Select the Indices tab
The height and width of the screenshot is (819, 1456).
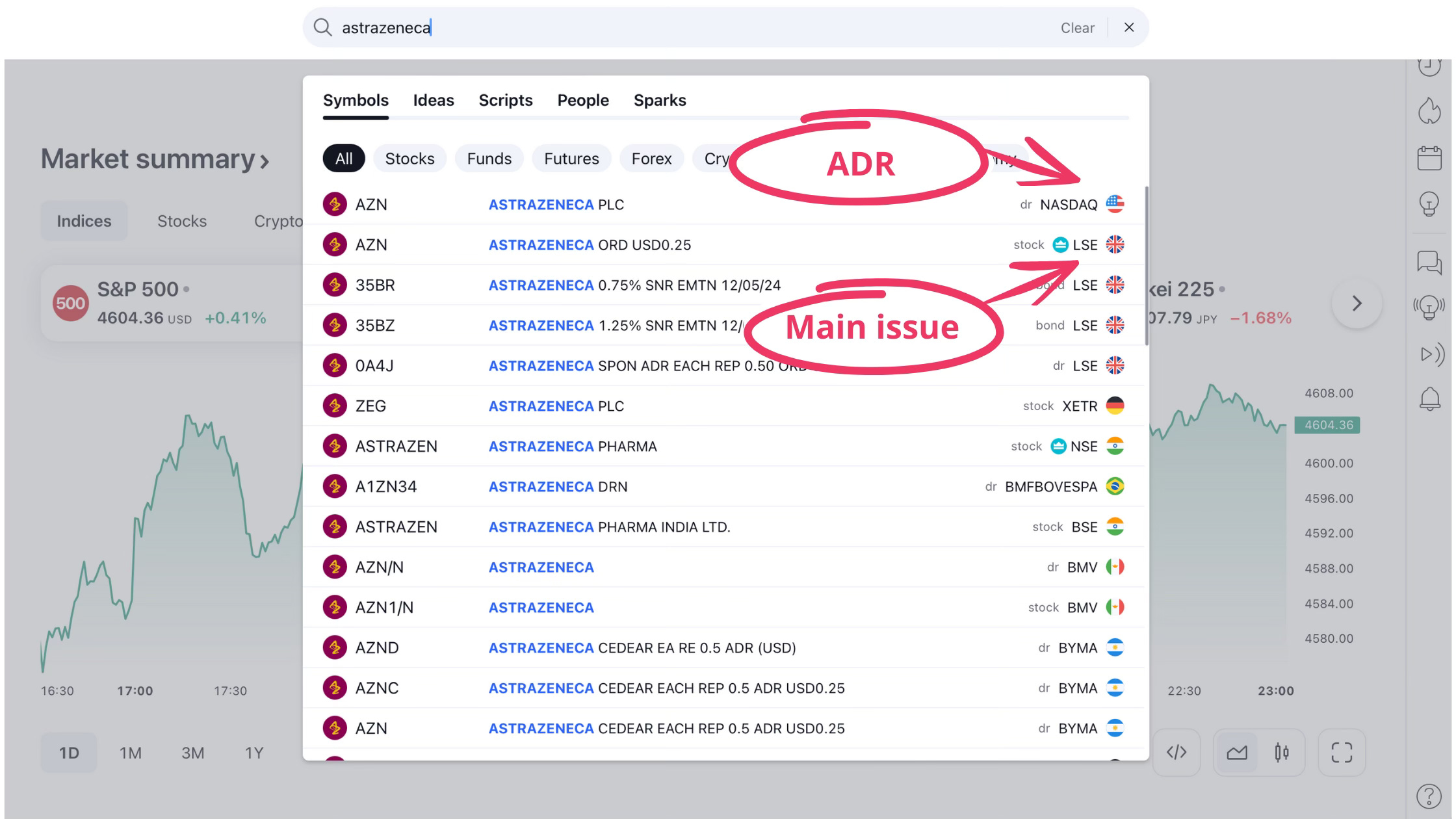(x=84, y=221)
